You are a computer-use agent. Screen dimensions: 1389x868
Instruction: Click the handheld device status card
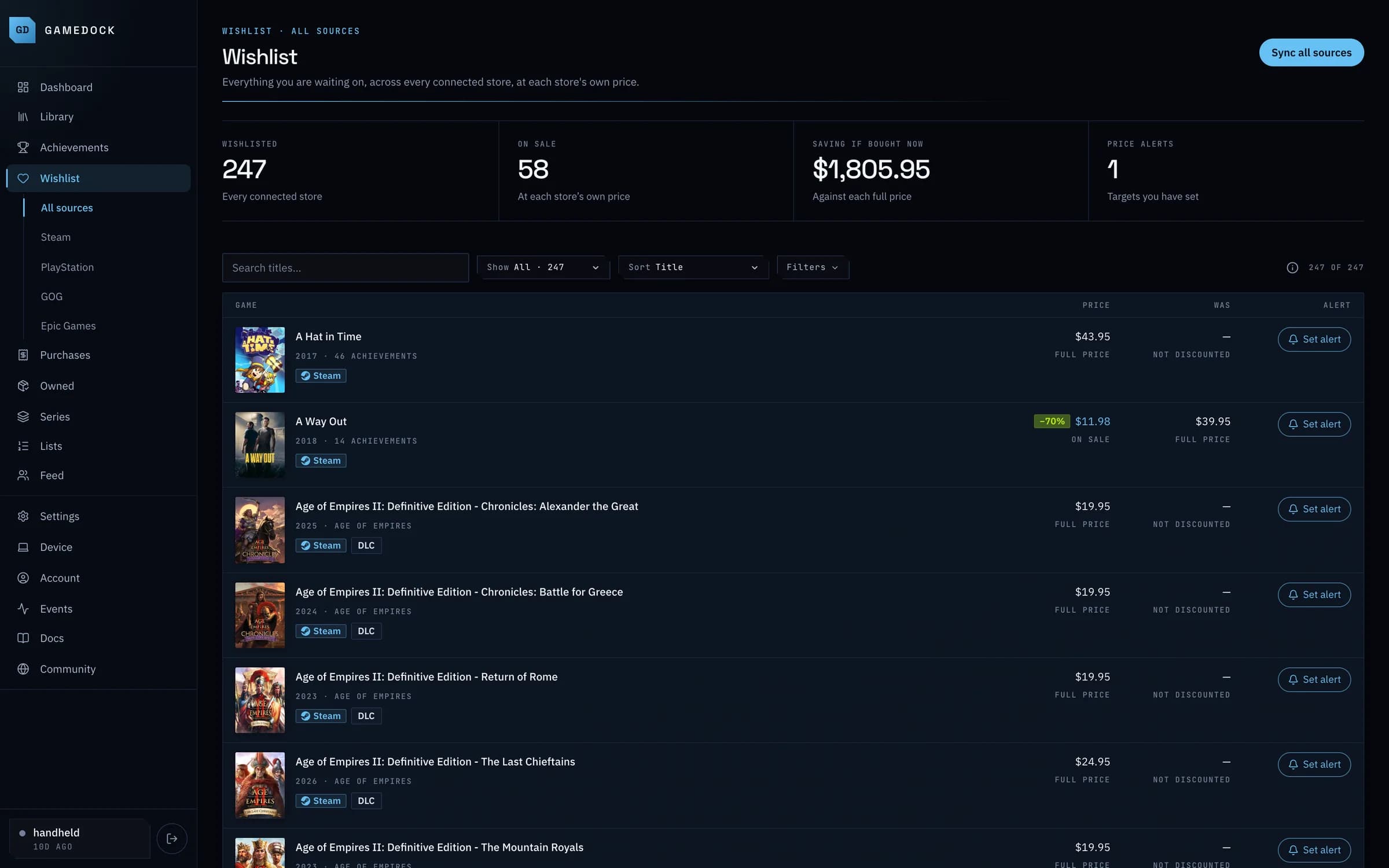click(x=79, y=839)
